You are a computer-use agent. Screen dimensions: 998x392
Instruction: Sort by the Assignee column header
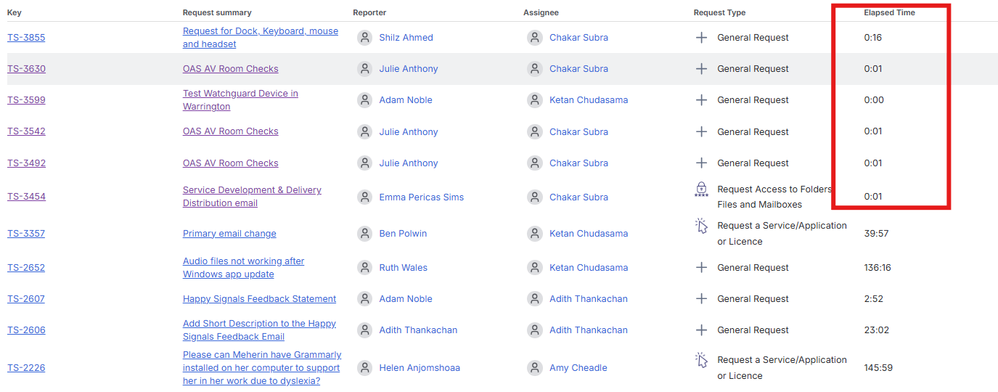[x=541, y=12]
